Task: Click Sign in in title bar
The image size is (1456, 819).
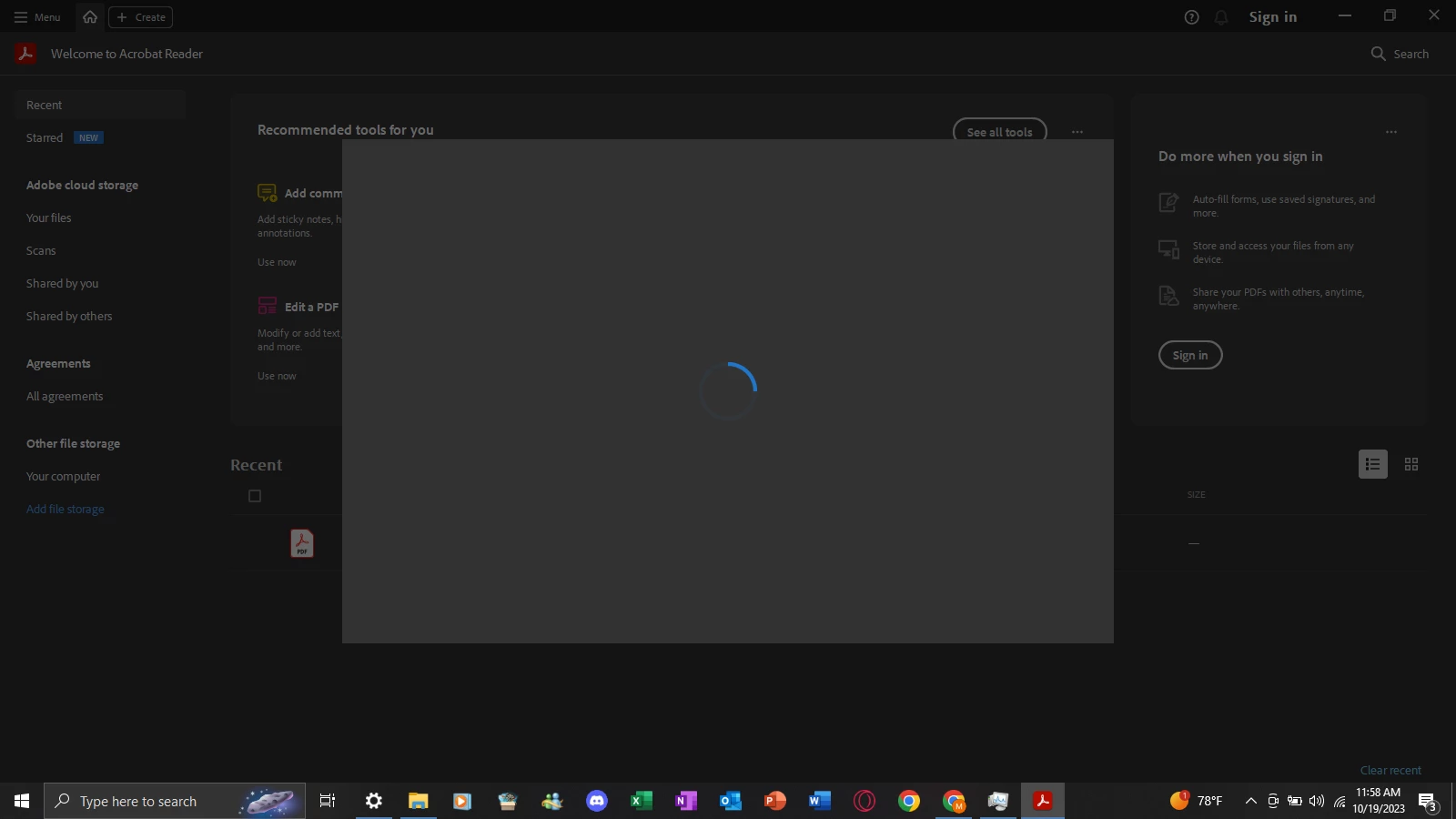Action: click(1272, 17)
